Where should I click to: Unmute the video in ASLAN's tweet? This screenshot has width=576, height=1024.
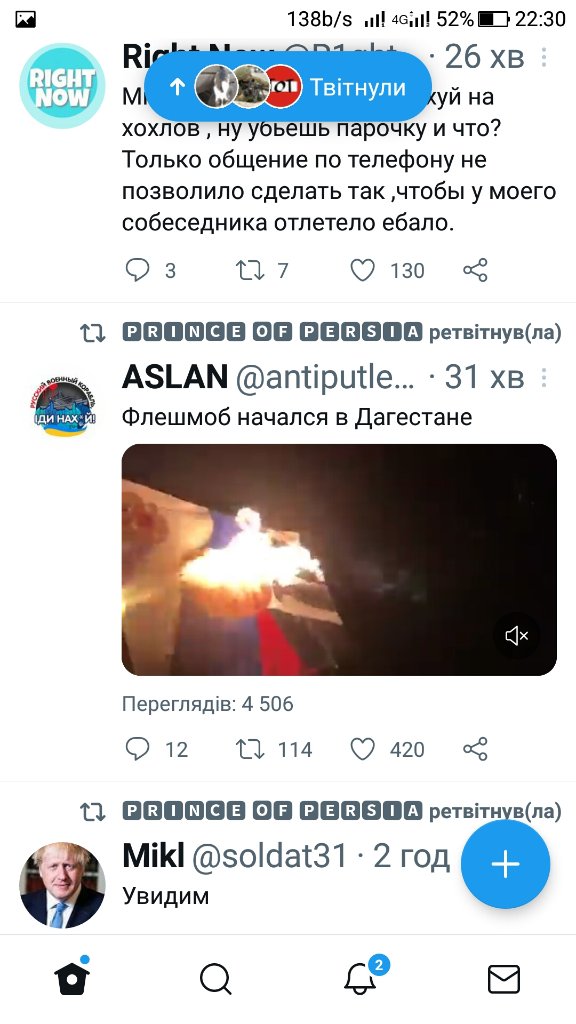pyautogui.click(x=517, y=635)
